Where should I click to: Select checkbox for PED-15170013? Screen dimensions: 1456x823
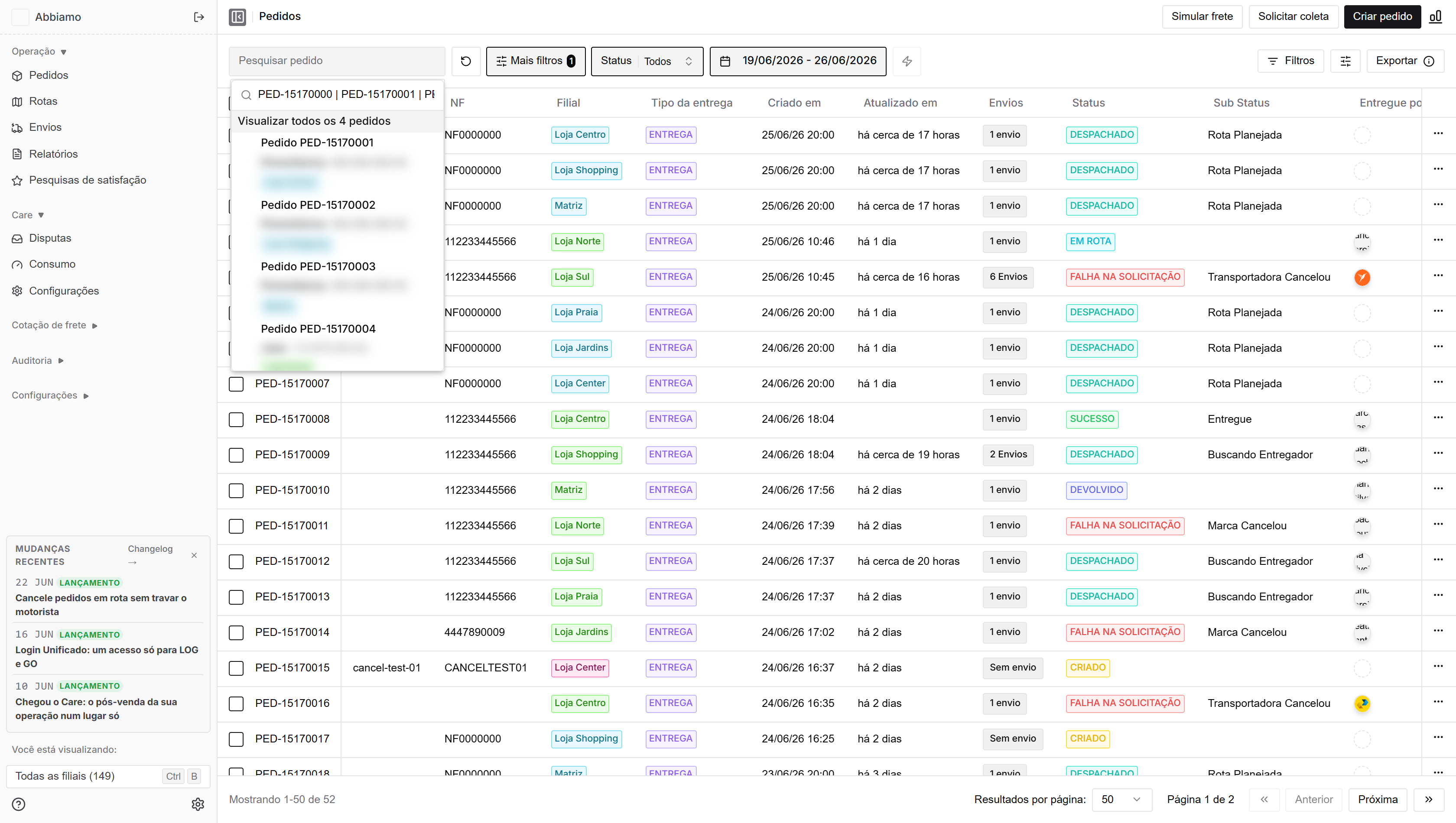pyautogui.click(x=236, y=597)
